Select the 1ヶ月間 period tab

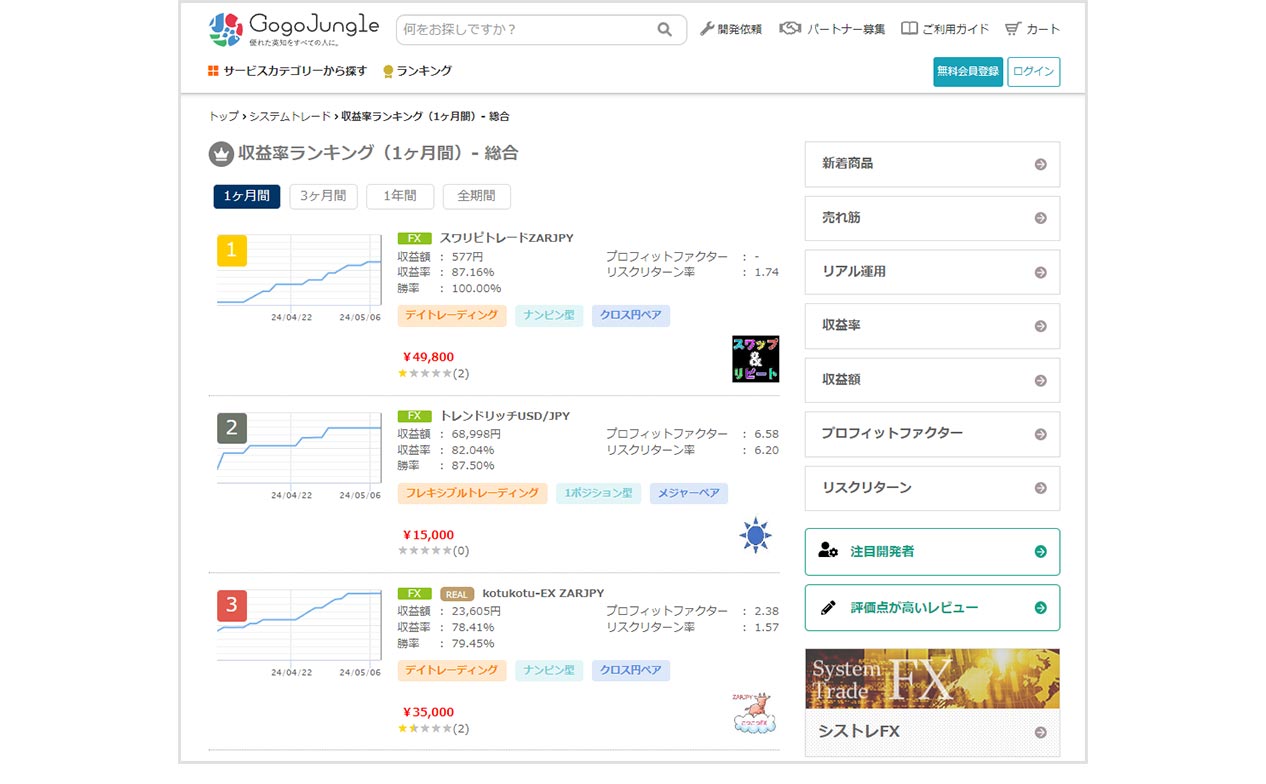pyautogui.click(x=247, y=196)
